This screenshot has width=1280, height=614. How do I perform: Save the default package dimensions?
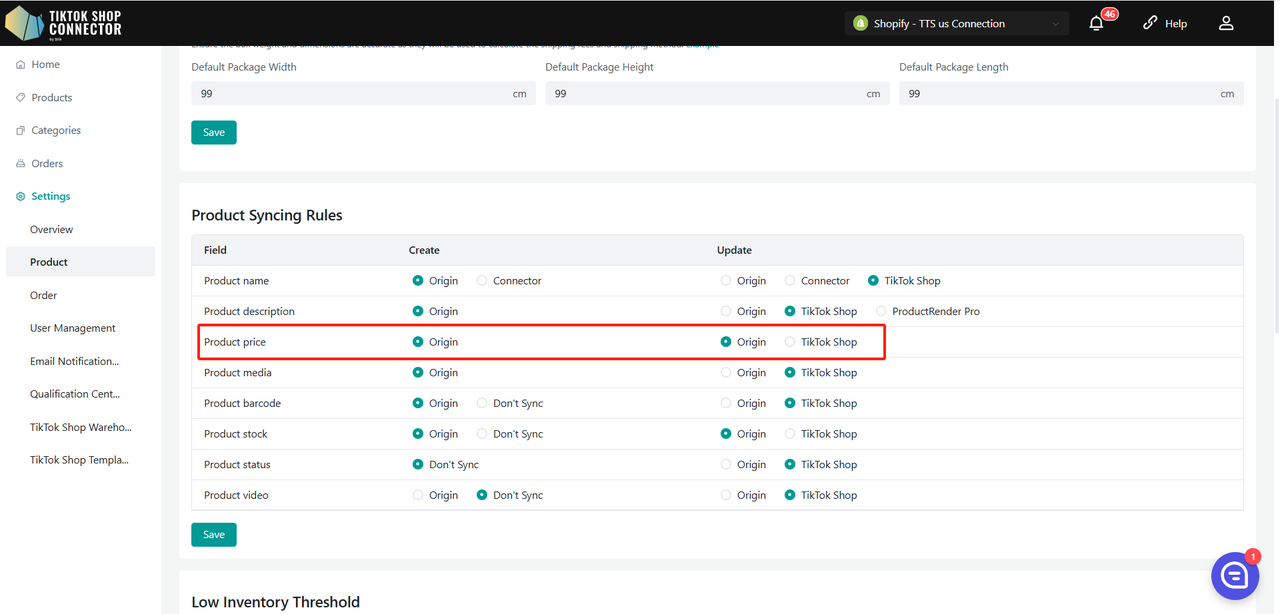[x=214, y=133]
